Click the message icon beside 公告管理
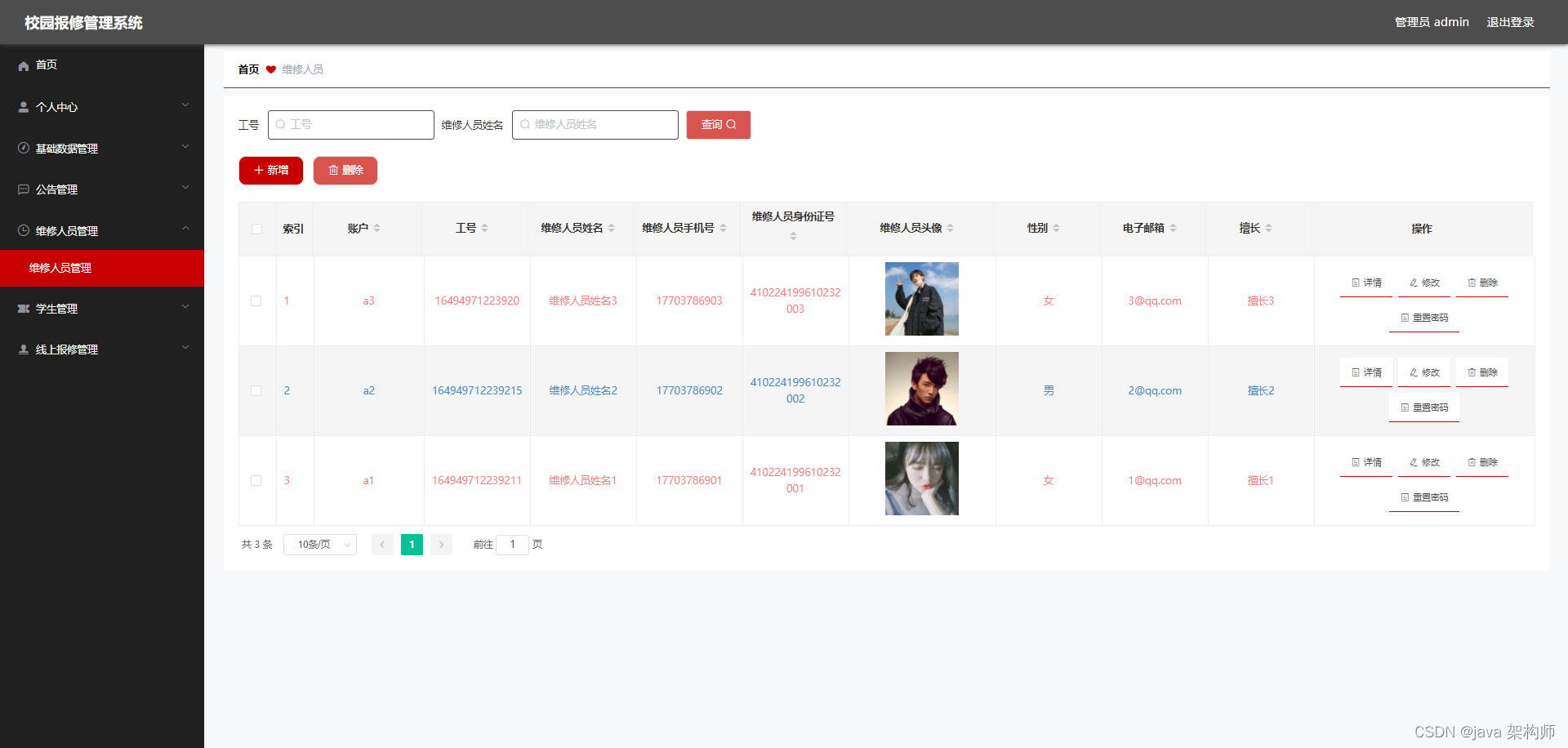Viewport: 1568px width, 748px height. click(24, 189)
